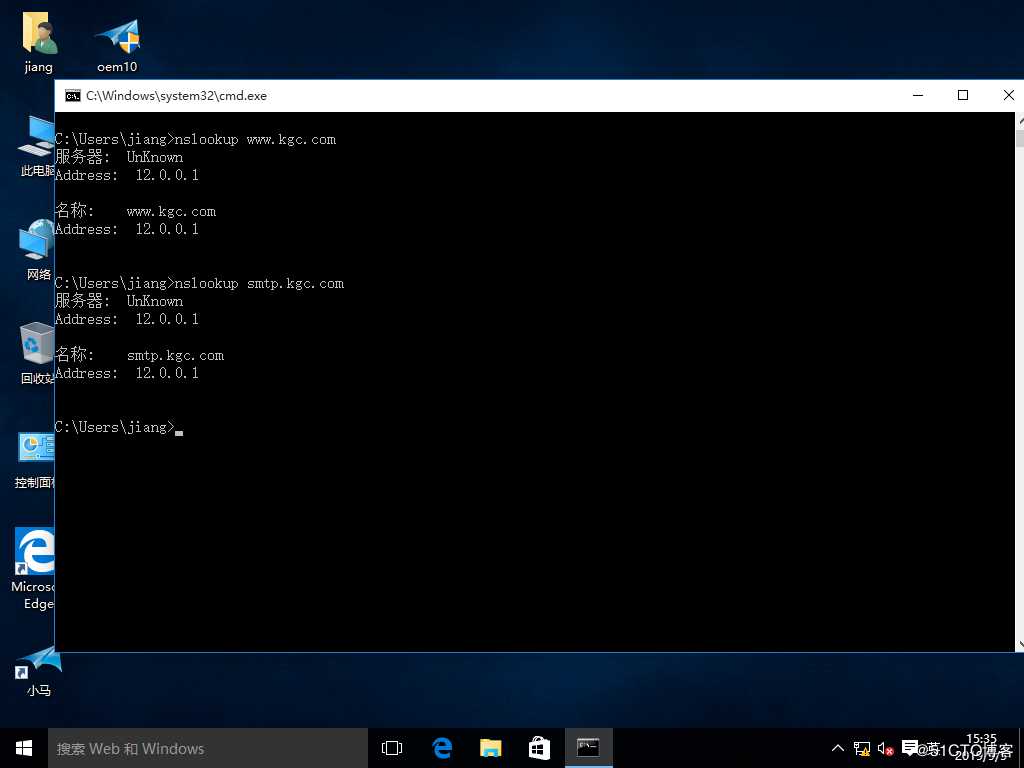The image size is (1024, 768).
Task: Open Task View from the taskbar
Action: pos(392,748)
